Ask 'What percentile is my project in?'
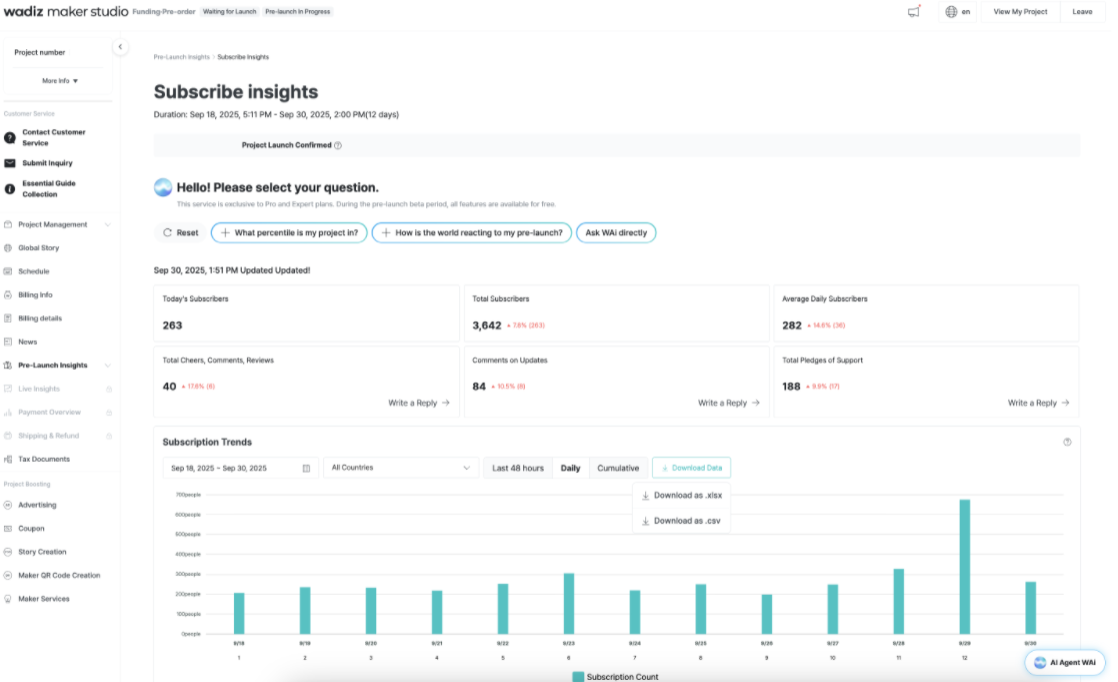1118x682 pixels. [289, 233]
